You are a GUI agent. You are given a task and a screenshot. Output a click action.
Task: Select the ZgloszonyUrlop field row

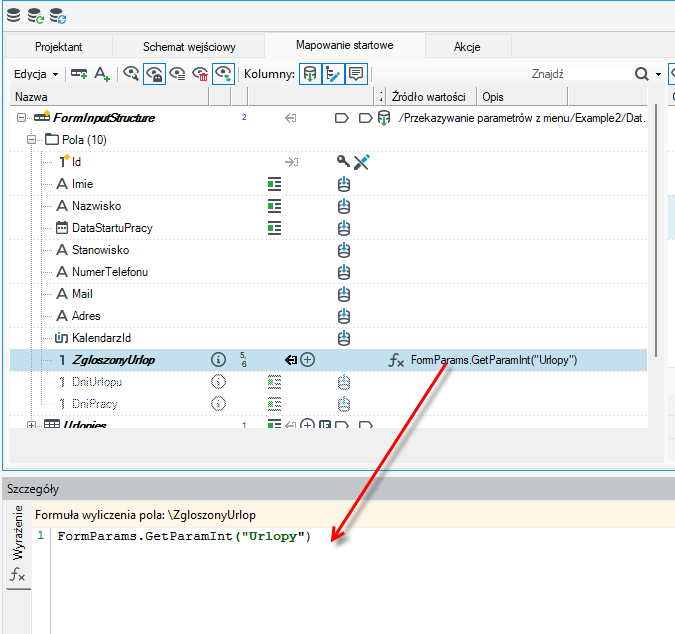(328, 360)
